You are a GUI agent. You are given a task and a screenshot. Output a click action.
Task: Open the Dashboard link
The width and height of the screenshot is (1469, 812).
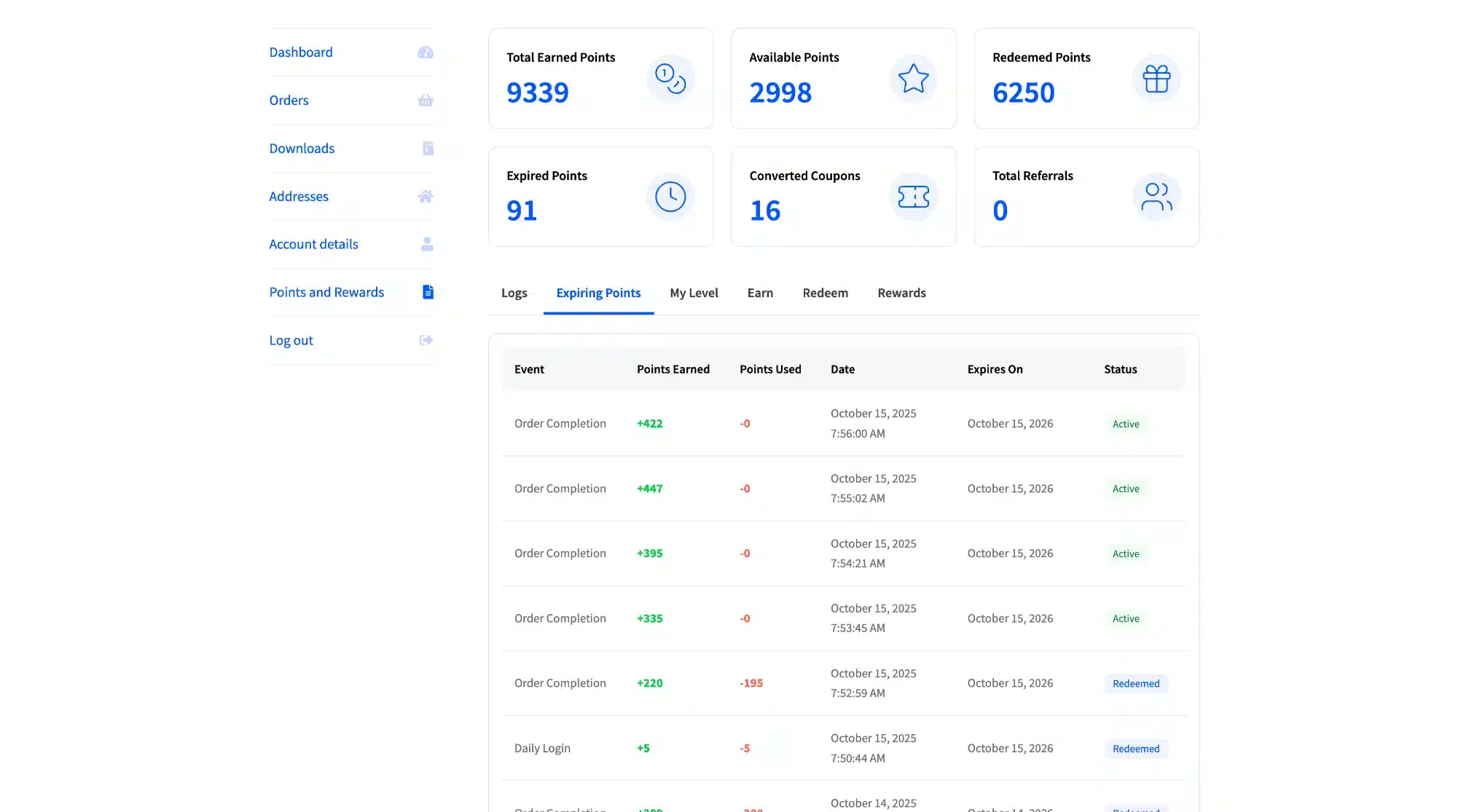click(x=300, y=52)
